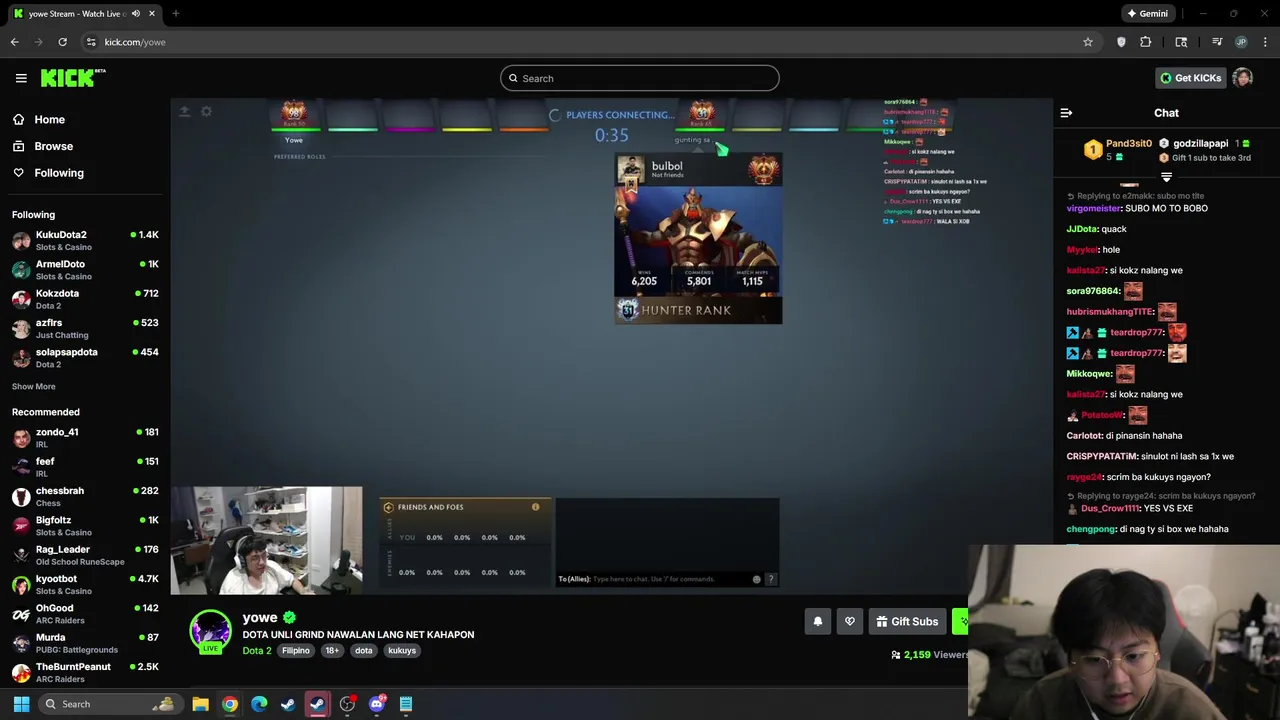Toggle follow heart for yowe

click(850, 621)
